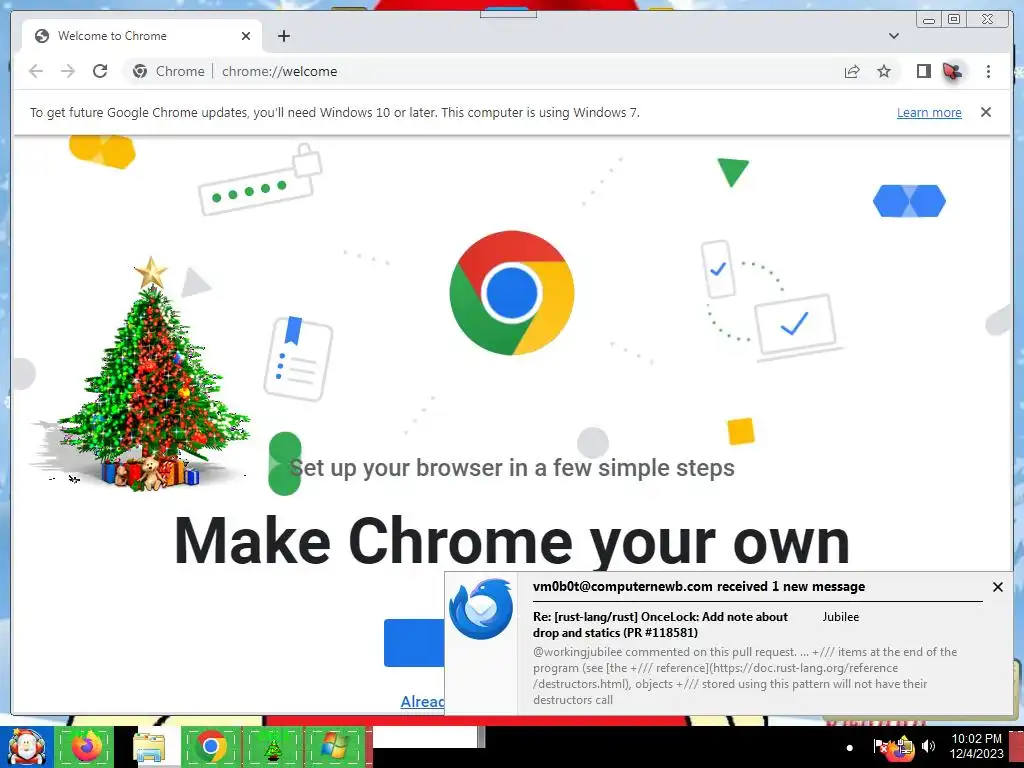
Task: Open the Learn more link in the update bar
Action: tap(929, 112)
